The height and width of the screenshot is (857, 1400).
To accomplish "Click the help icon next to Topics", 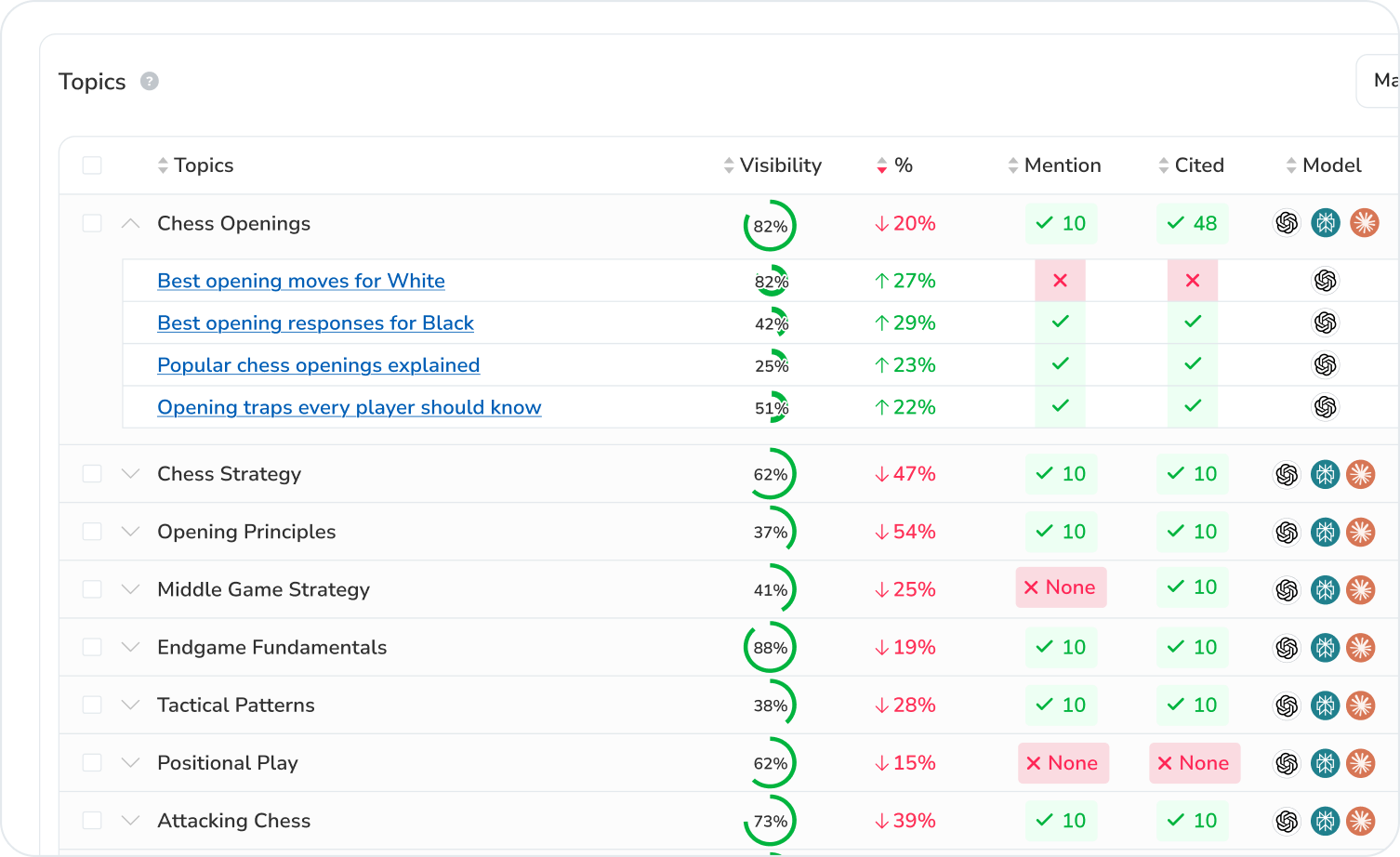I will click(149, 82).
